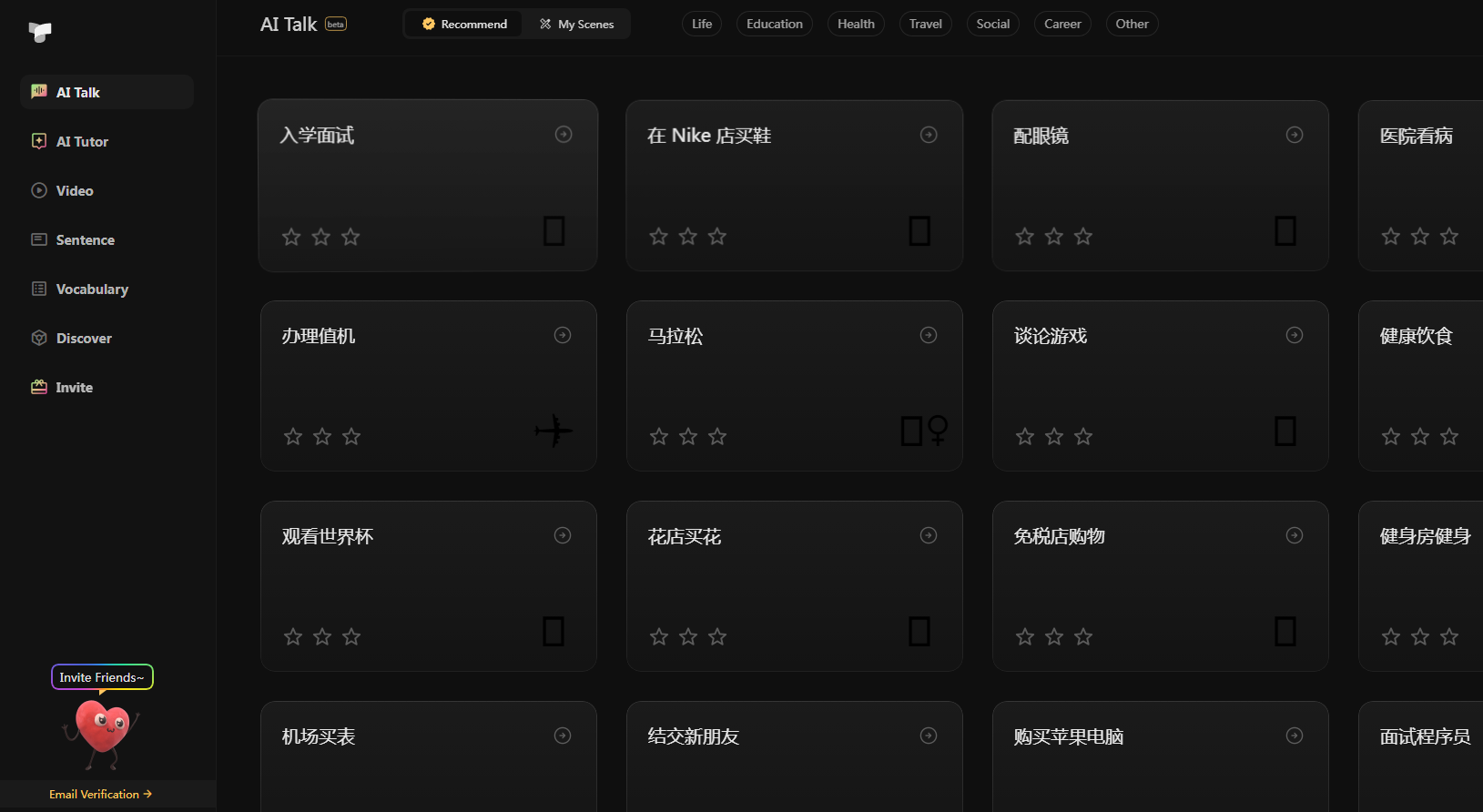Click arrow icon on 马拉松 card
Screen dimensions: 1483x812
tap(929, 335)
